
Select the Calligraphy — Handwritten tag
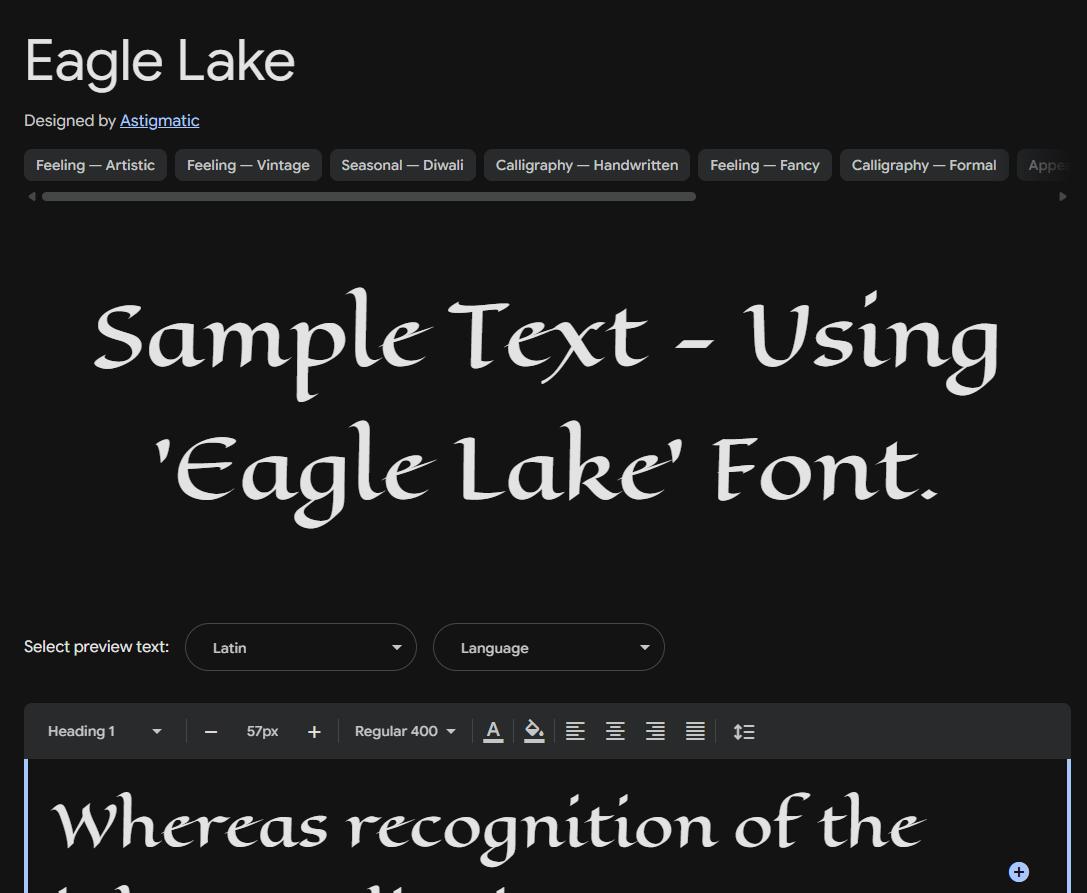pos(586,165)
